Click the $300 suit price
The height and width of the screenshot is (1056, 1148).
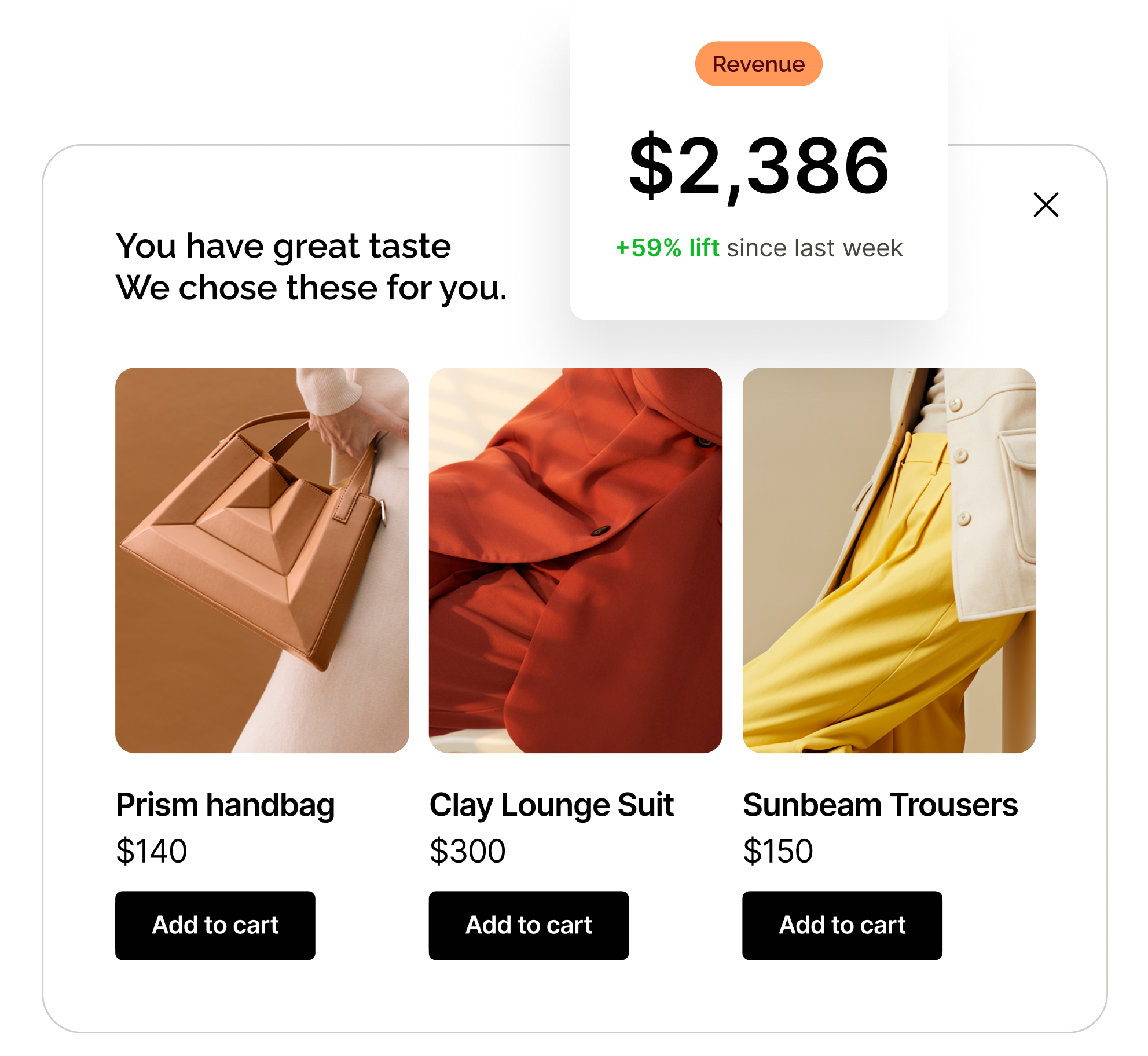(x=467, y=851)
